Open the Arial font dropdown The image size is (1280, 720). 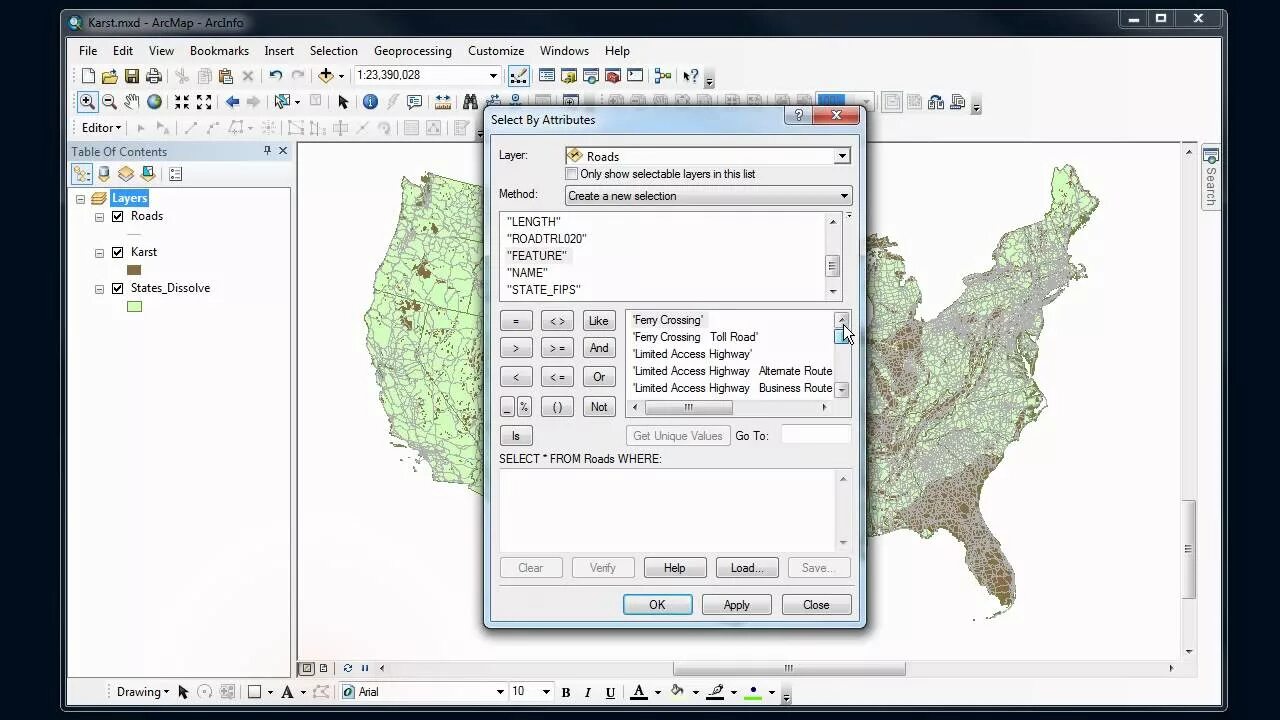(501, 692)
